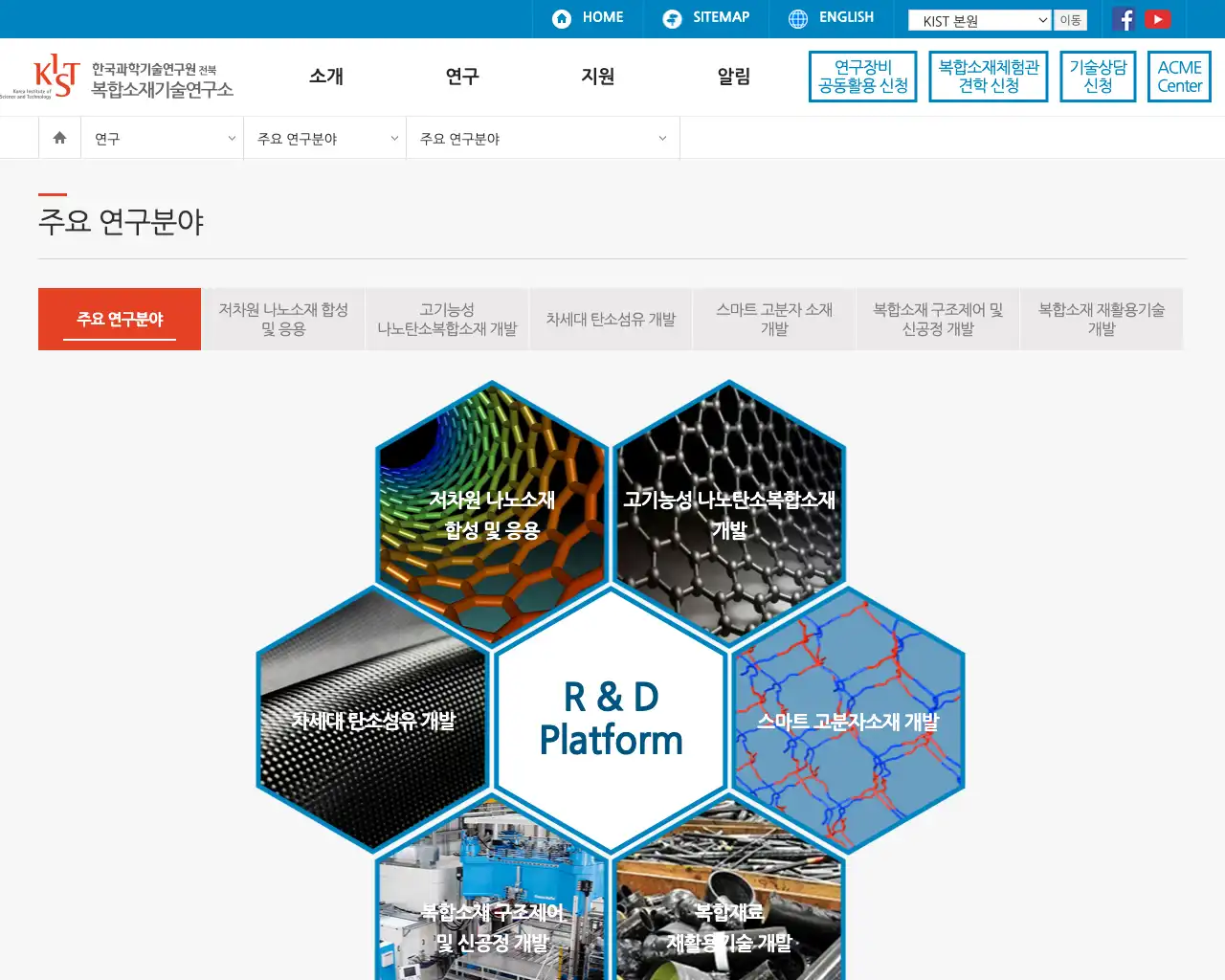Click the SITEMAP link text
This screenshot has width=1225, height=980.
(721, 17)
